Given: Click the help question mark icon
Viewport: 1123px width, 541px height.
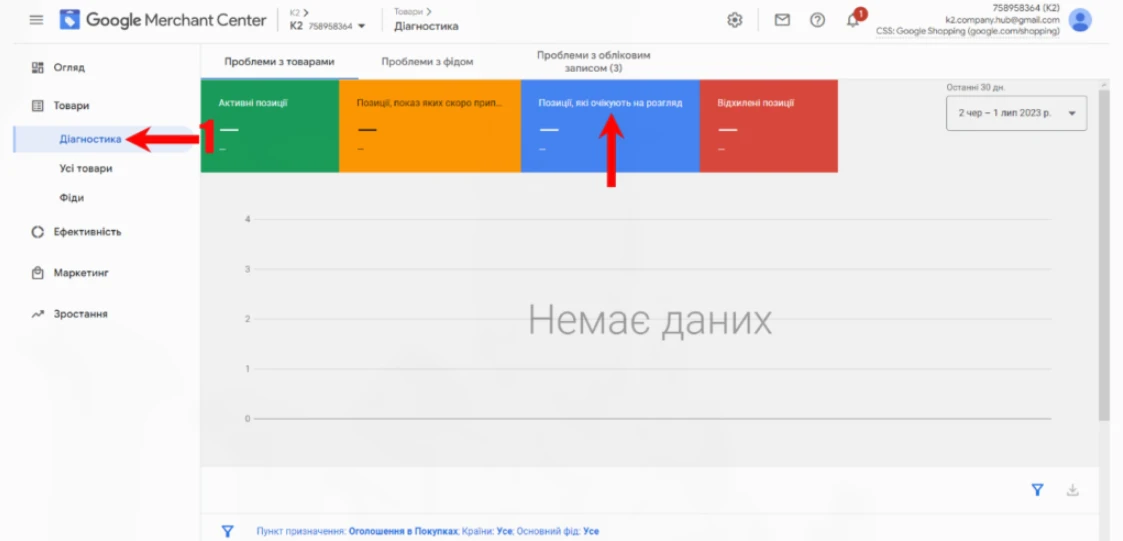Looking at the screenshot, I should 817,20.
